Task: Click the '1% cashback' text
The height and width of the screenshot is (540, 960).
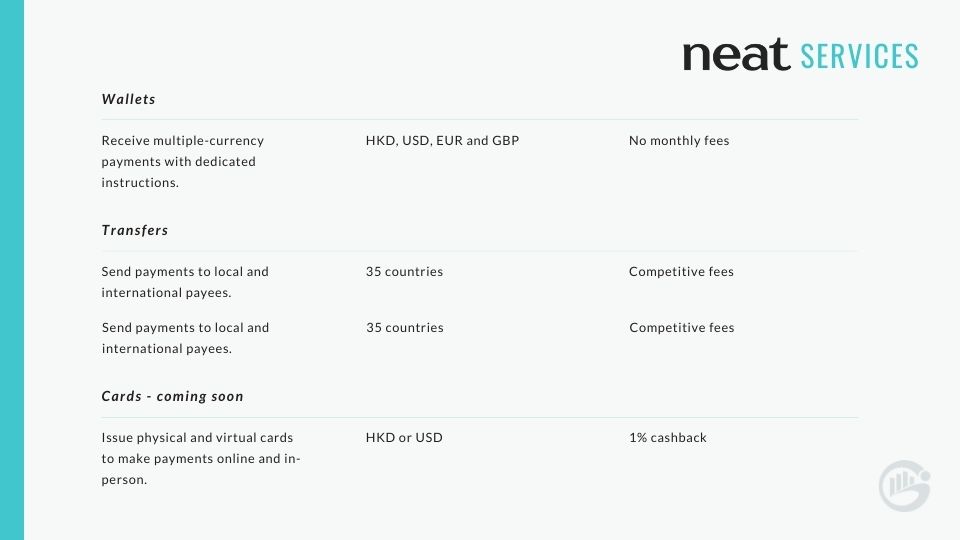Action: (668, 438)
